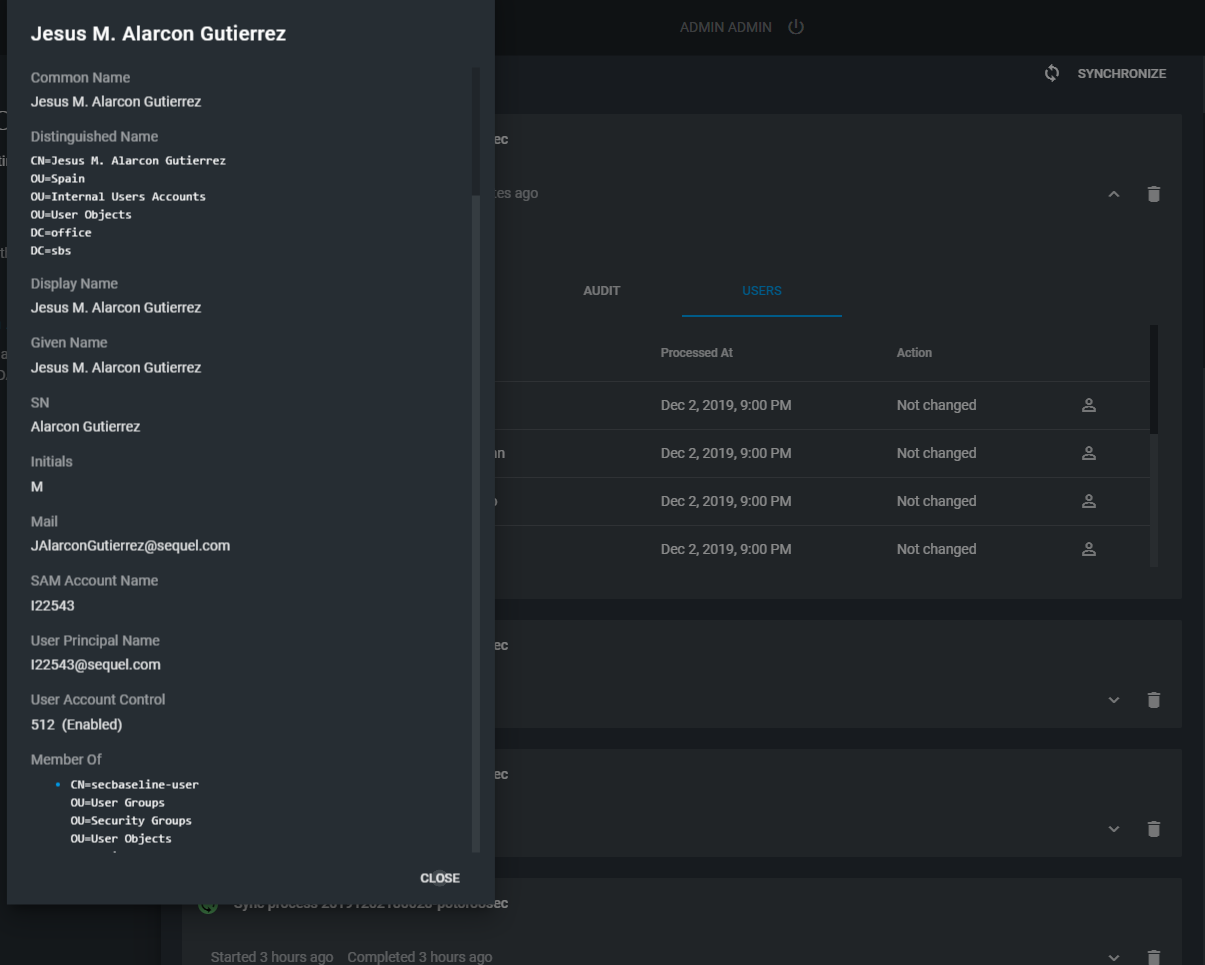
Task: Click the dialog title Jesus M. Alarcon Gutierrez
Action: (158, 34)
